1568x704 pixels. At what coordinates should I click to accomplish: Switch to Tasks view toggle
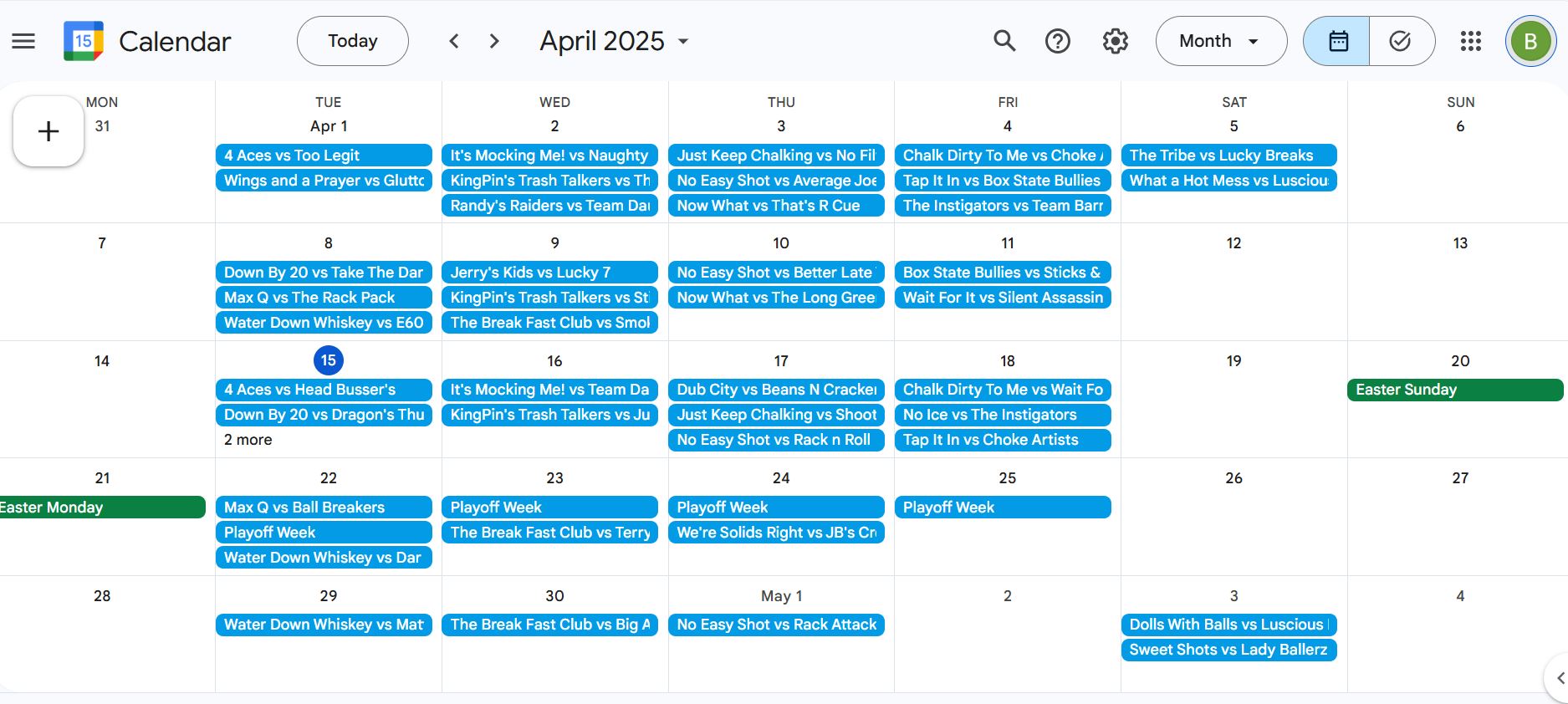pos(1402,41)
